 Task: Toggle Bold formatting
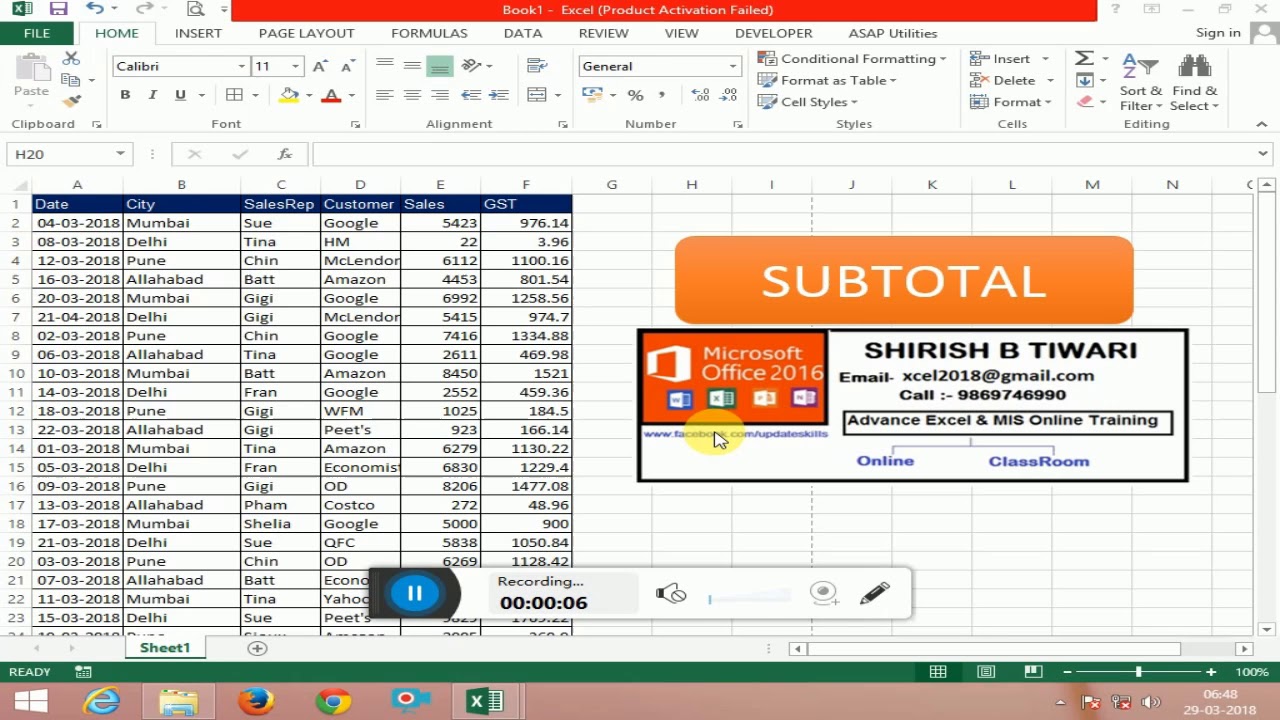(x=125, y=95)
